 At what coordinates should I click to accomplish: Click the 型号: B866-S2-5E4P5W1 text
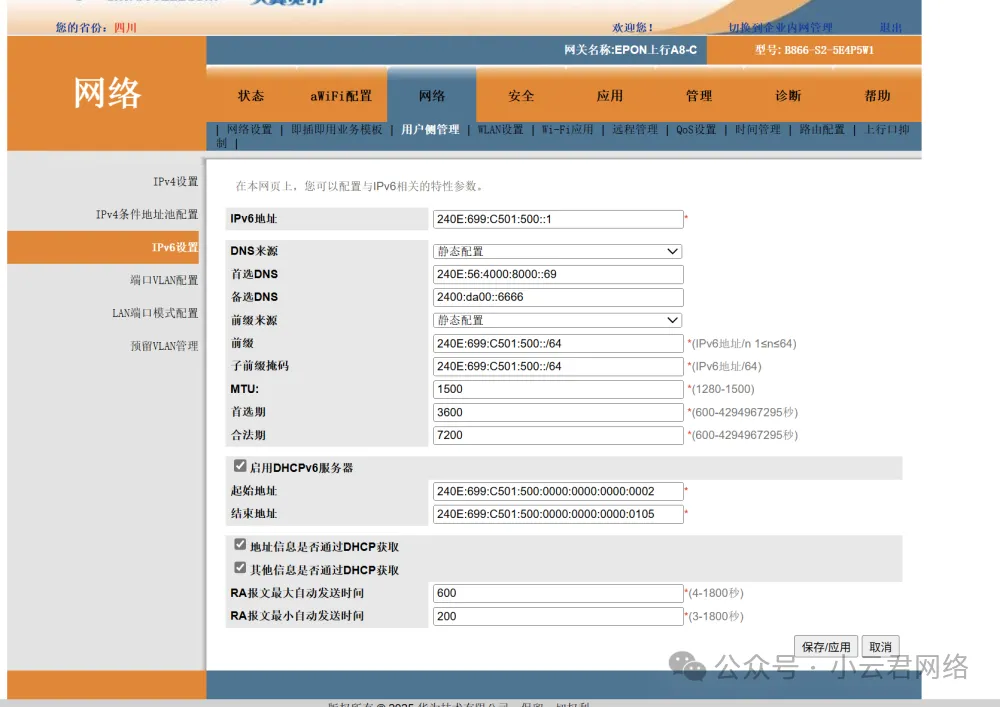pos(814,50)
